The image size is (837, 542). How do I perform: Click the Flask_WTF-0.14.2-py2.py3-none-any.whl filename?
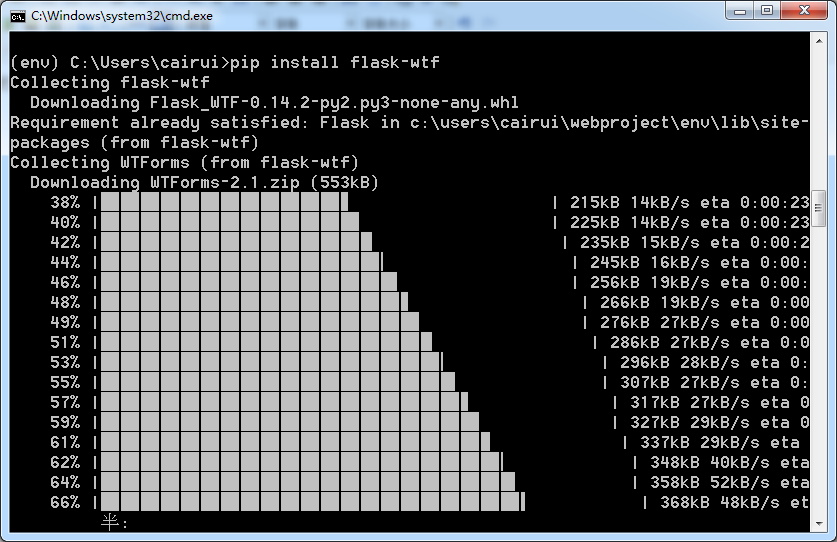(x=334, y=103)
